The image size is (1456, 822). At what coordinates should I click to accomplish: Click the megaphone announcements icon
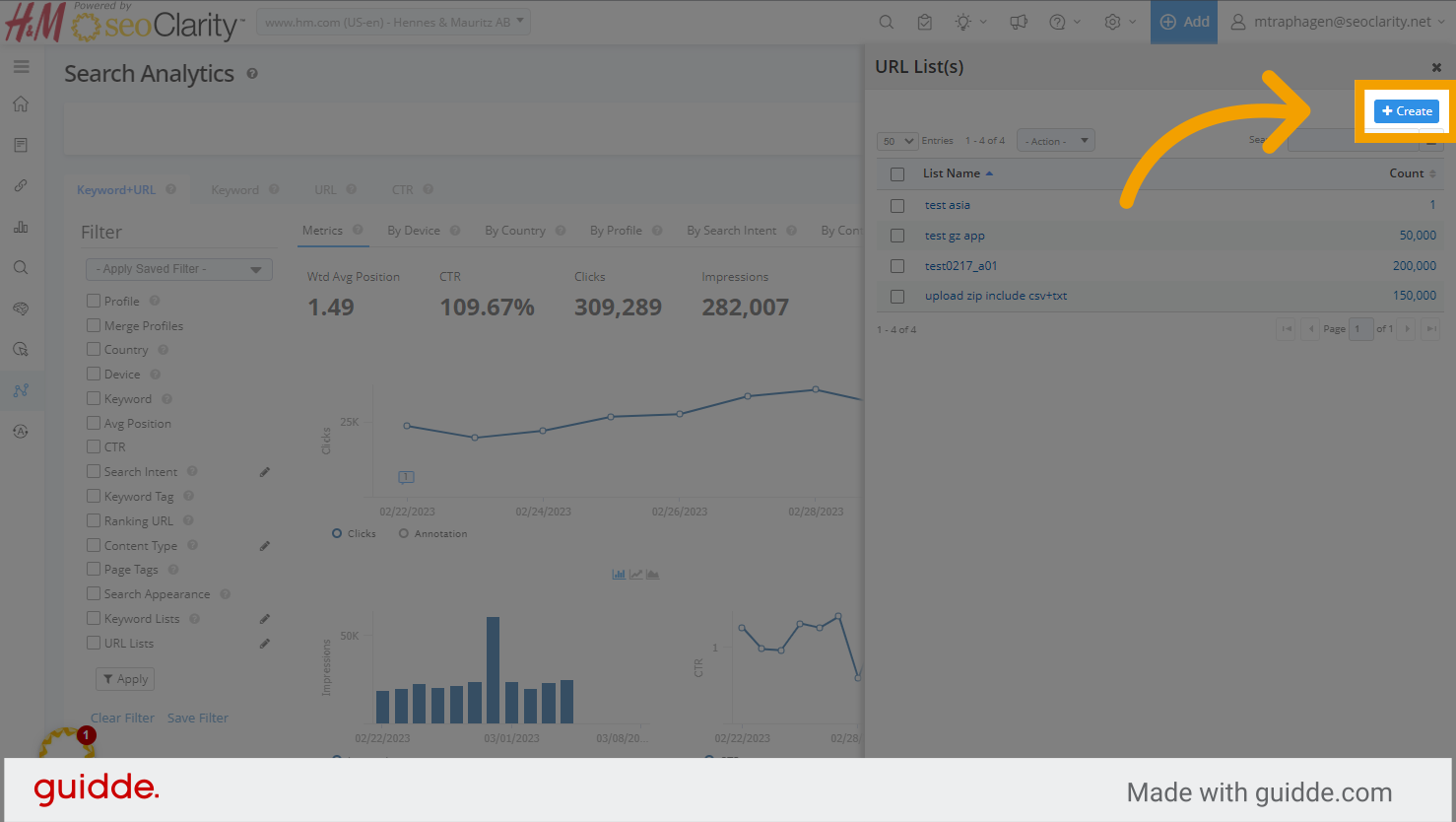pyautogui.click(x=1019, y=22)
